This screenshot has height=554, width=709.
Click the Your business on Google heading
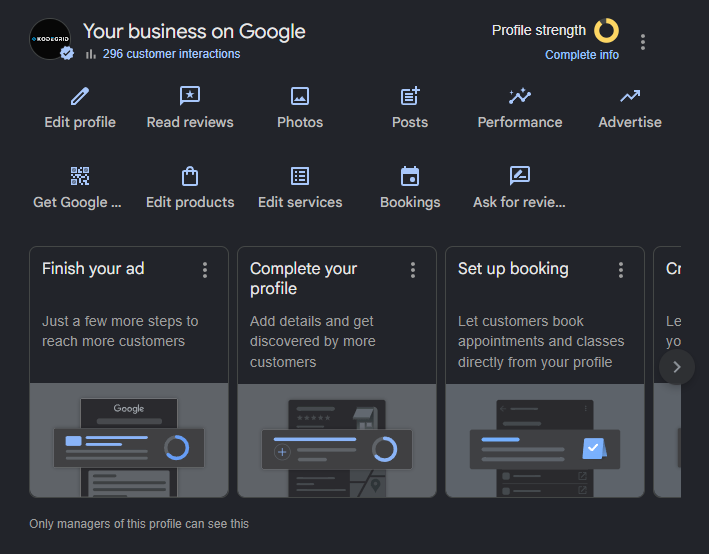coord(194,32)
